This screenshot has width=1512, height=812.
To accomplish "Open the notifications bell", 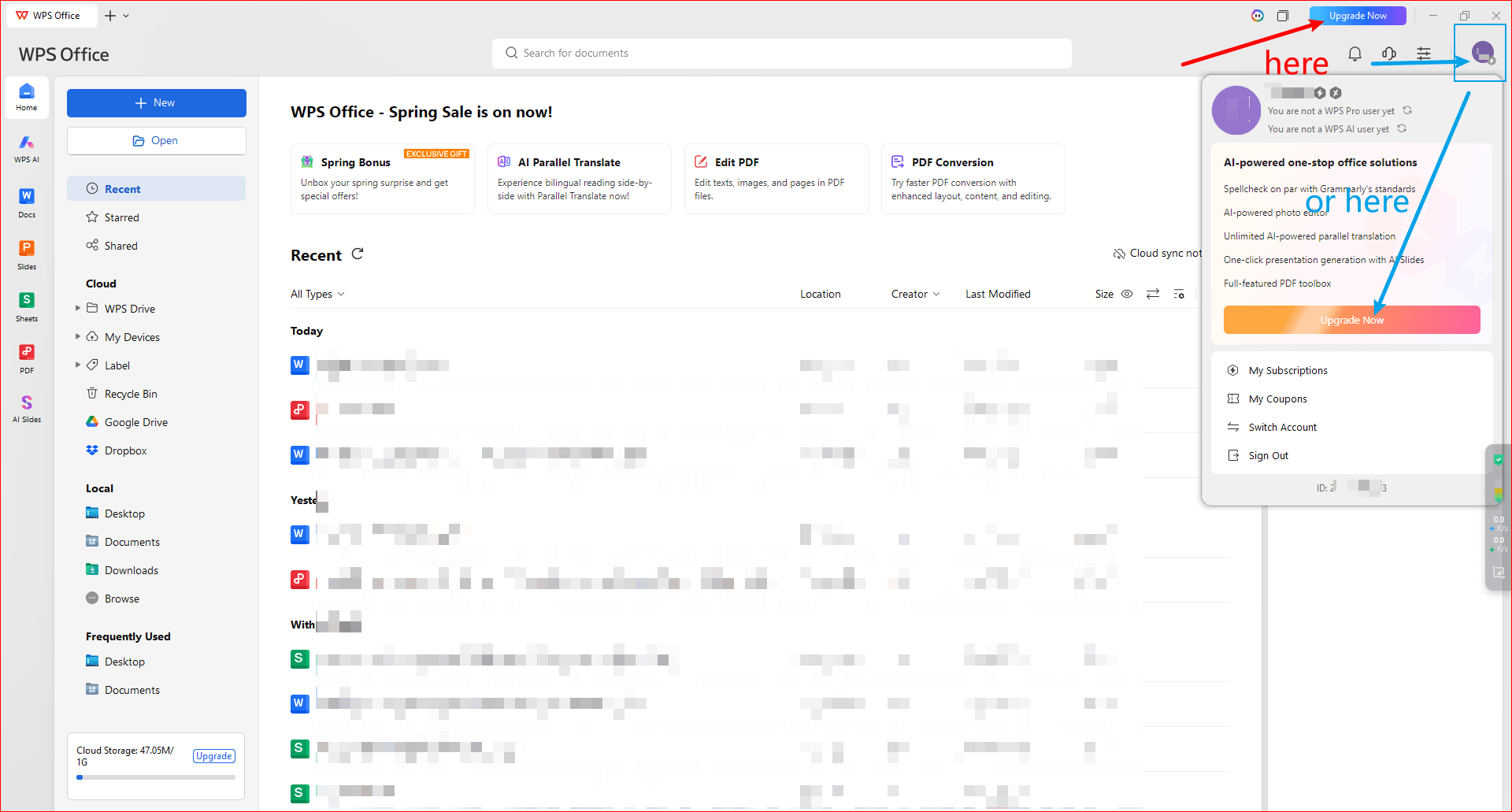I will pos(1354,54).
